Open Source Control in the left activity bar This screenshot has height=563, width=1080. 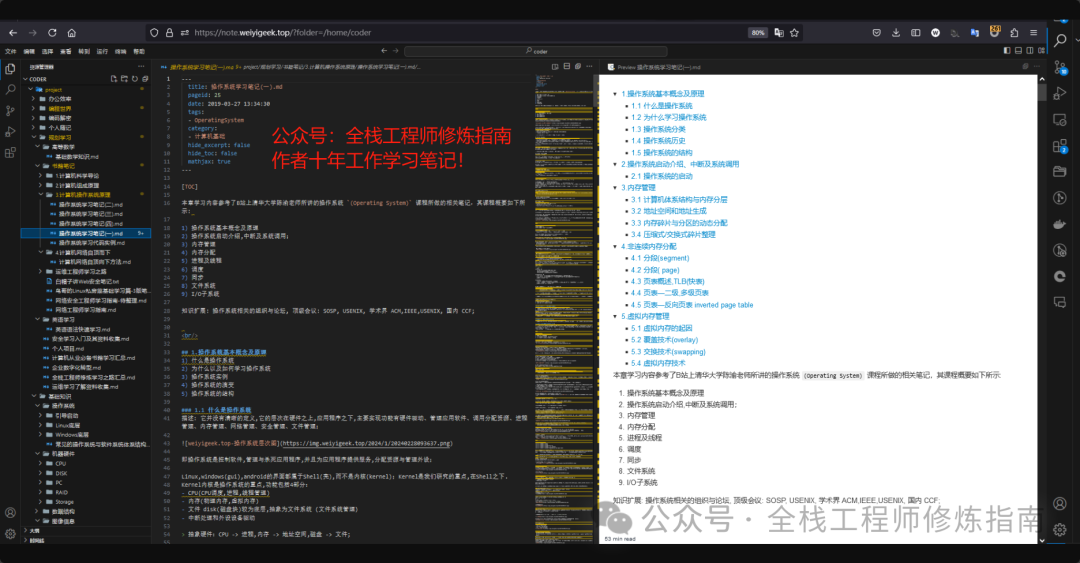[x=10, y=110]
